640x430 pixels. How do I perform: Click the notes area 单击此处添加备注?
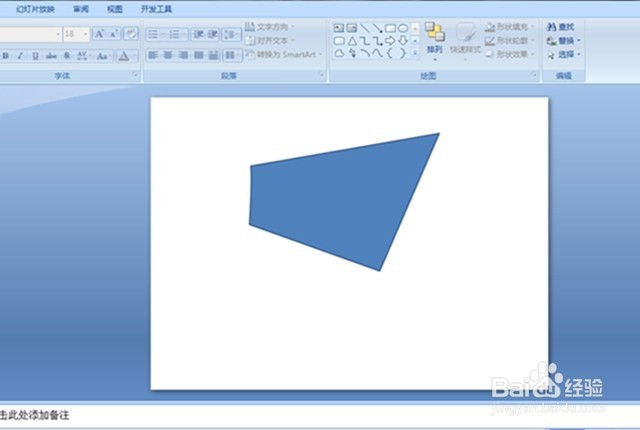point(34,415)
